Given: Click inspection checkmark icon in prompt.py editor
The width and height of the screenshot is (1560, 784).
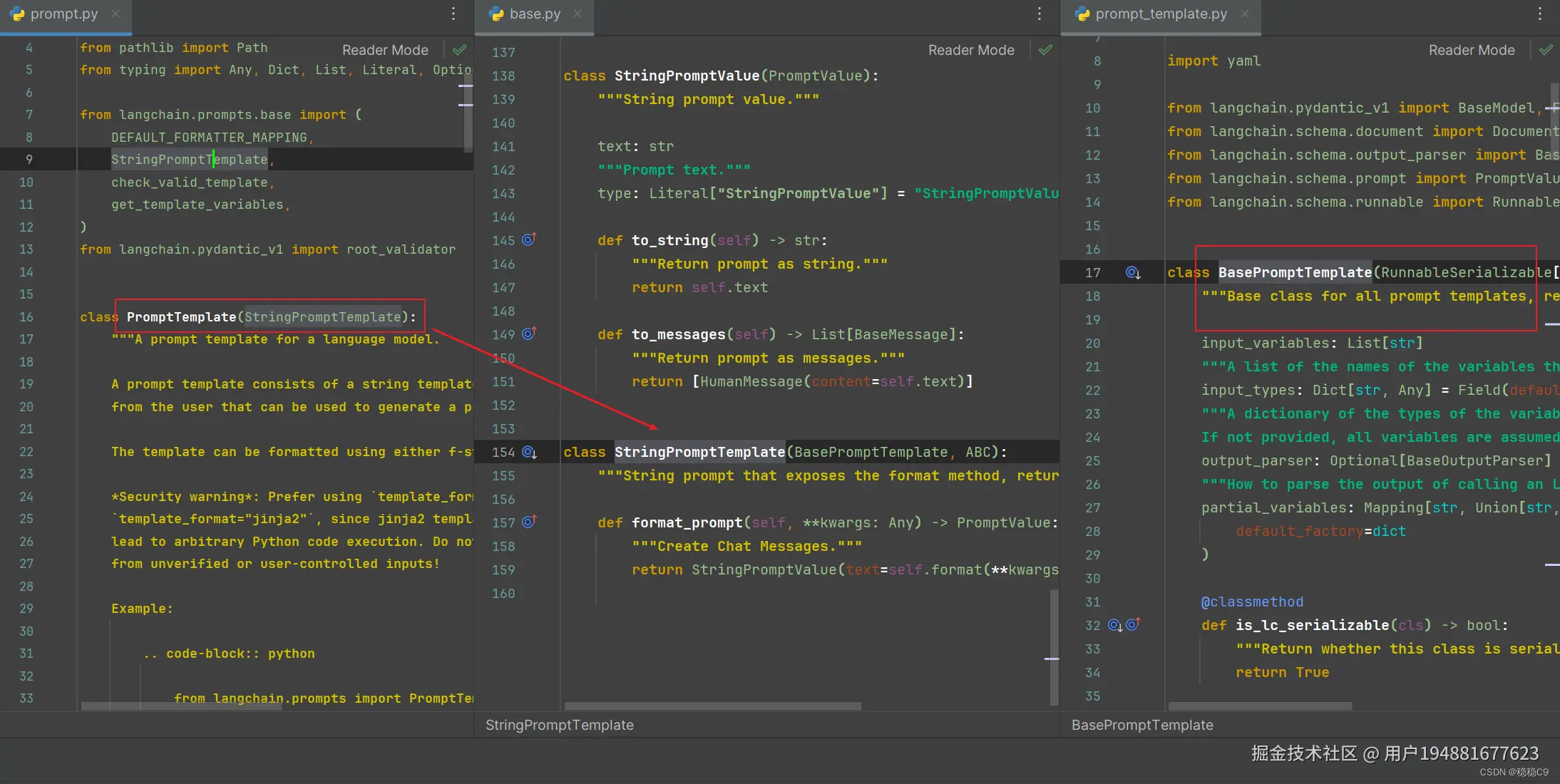Looking at the screenshot, I should (460, 50).
